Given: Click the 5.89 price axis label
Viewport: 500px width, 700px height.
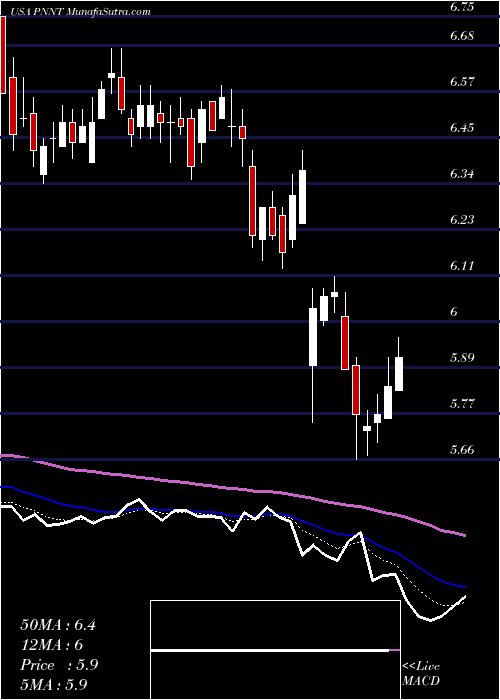Looking at the screenshot, I should point(462,358).
